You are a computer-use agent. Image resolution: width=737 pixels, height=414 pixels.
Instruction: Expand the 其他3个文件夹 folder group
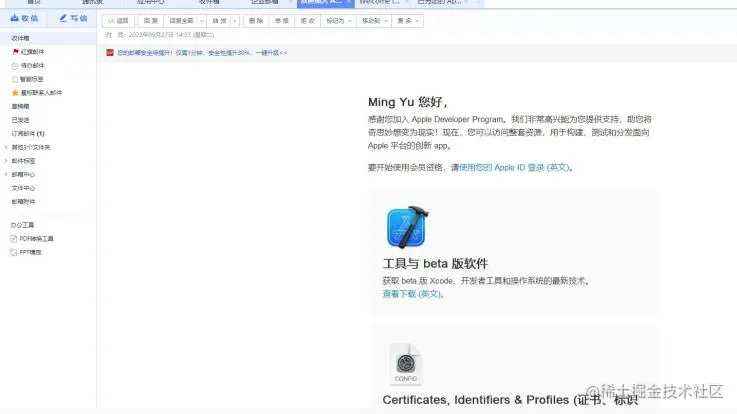click(6, 147)
